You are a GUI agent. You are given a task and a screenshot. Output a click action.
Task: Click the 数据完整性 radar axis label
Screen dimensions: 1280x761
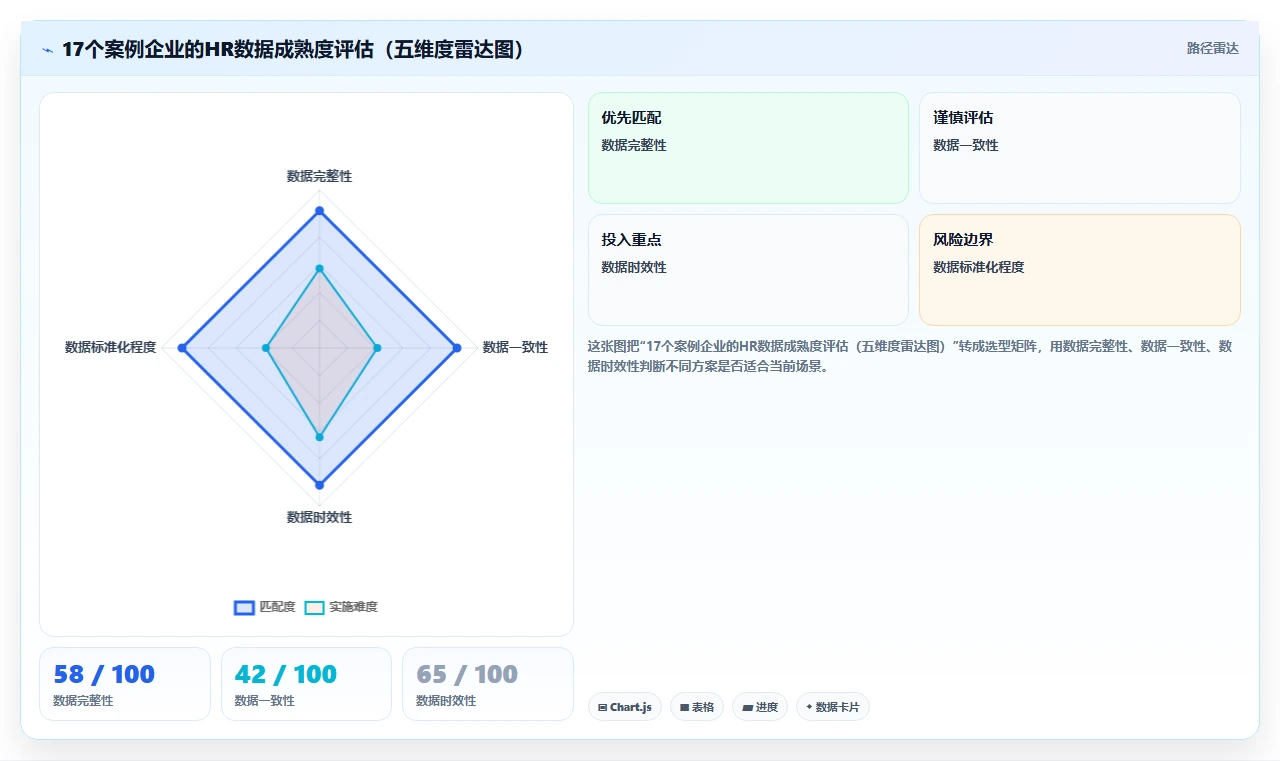(319, 176)
